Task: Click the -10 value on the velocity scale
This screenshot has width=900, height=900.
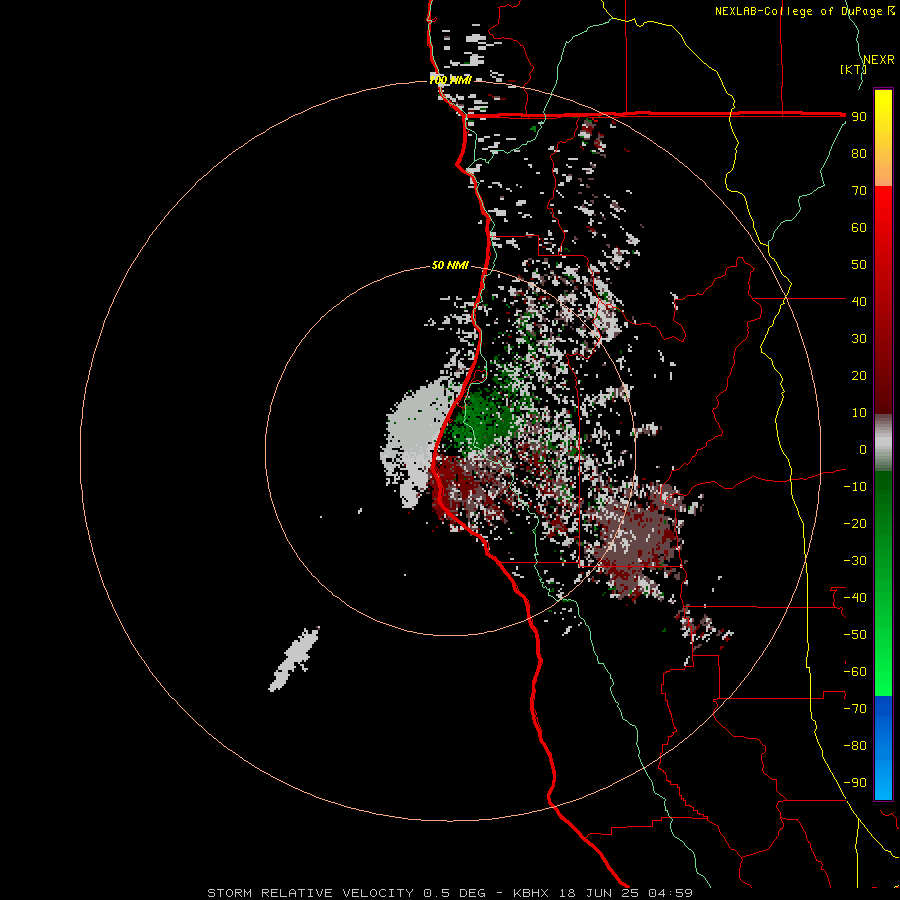Action: (855, 487)
